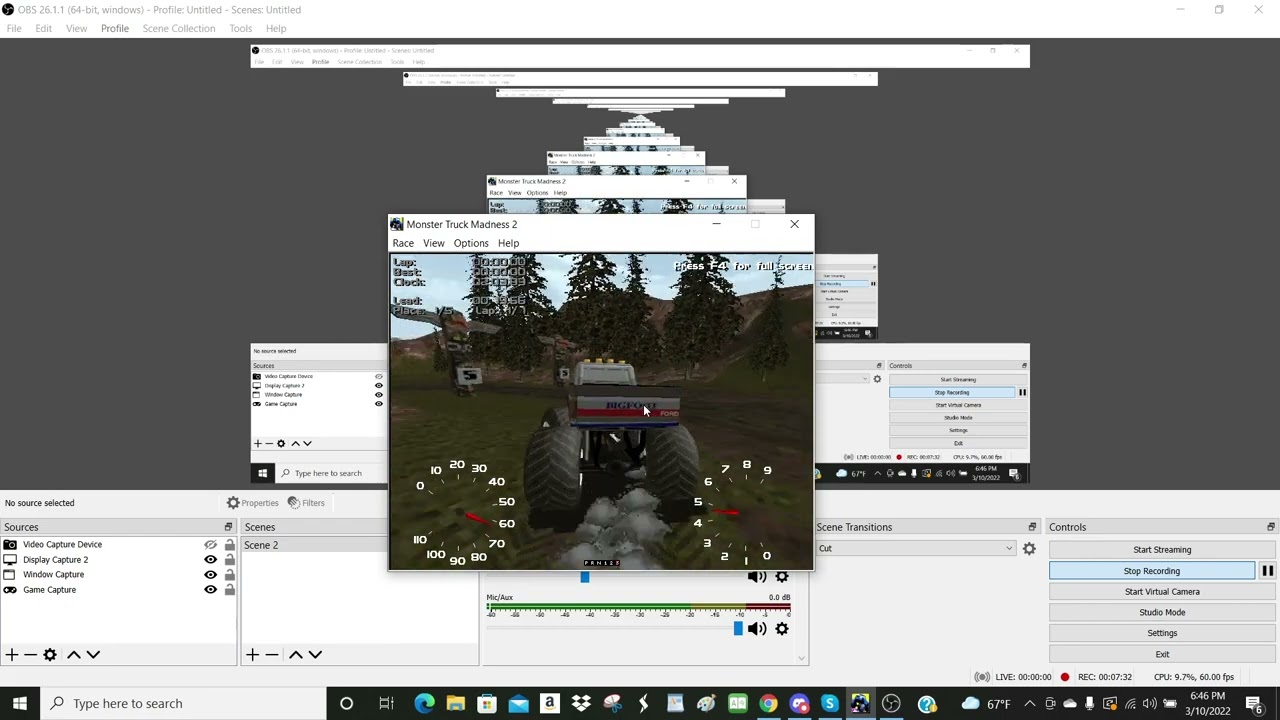This screenshot has width=1280, height=720.
Task: Open Skype from taskbar
Action: coord(829,703)
